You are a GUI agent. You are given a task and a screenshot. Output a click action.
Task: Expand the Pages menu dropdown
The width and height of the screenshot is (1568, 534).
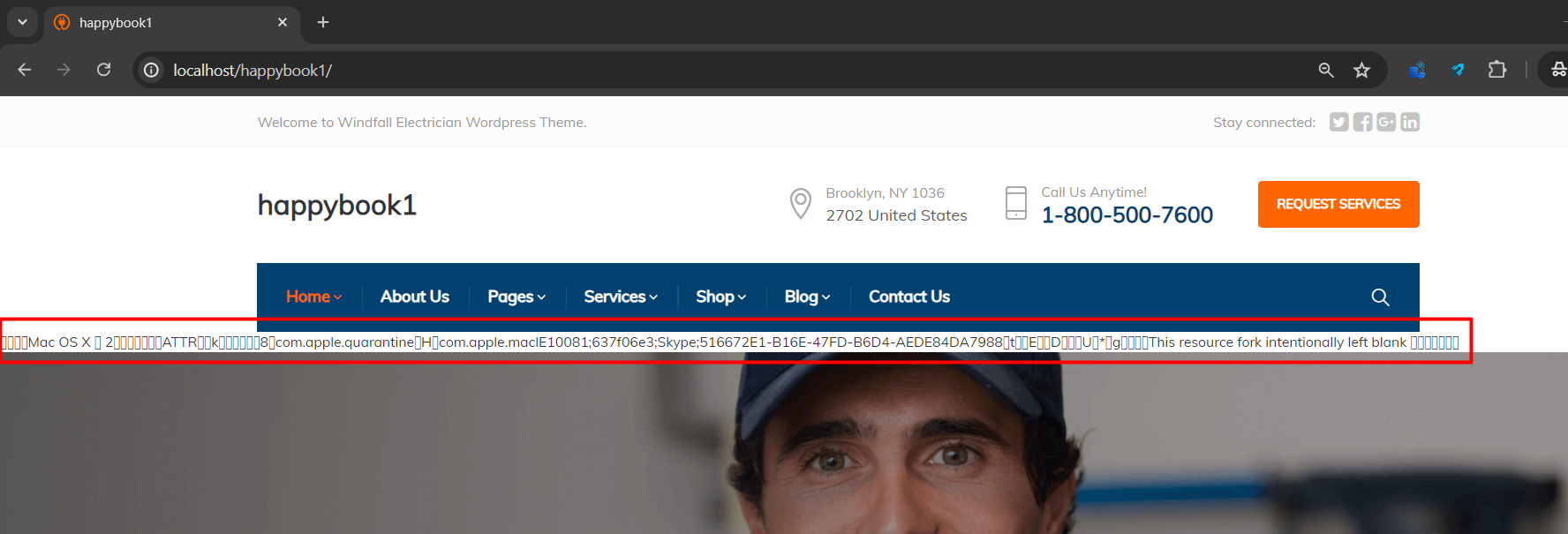[516, 297]
